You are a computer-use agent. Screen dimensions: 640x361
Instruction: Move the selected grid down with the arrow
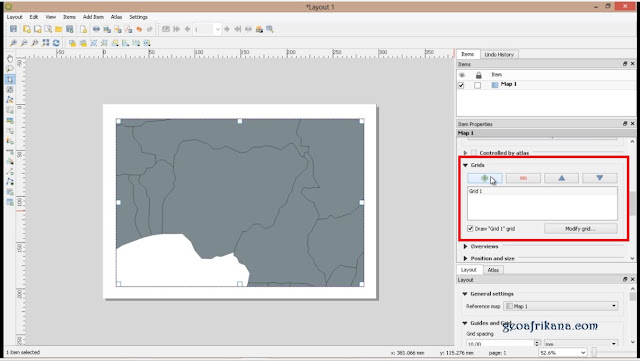click(600, 178)
